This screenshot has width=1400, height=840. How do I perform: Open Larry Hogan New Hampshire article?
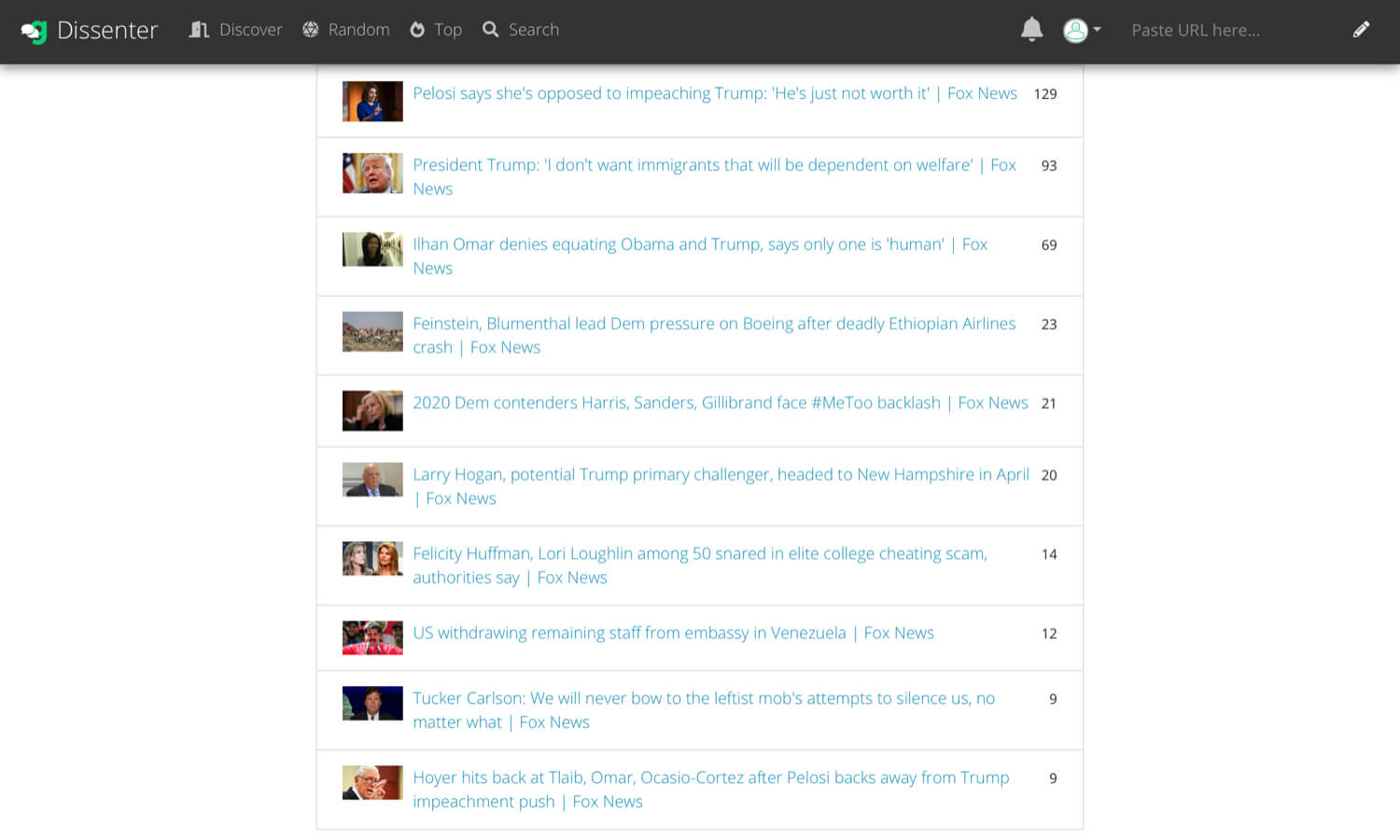point(721,486)
